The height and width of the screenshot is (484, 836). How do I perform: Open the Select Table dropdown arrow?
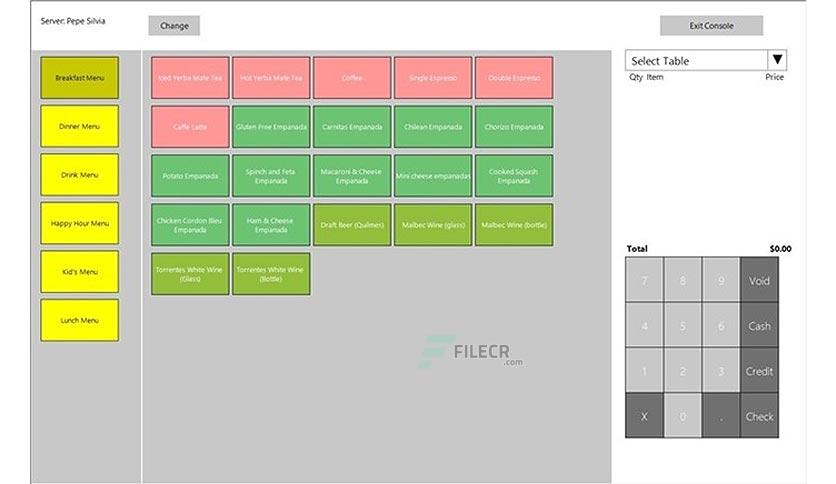click(777, 60)
